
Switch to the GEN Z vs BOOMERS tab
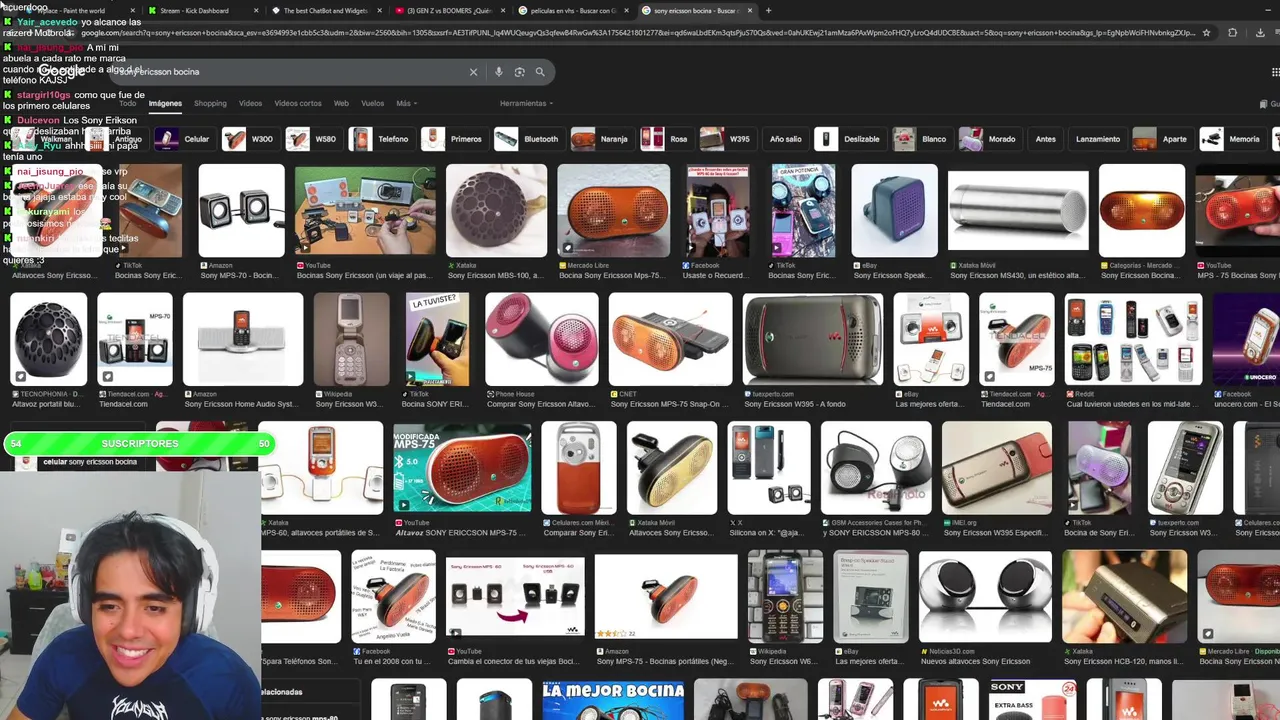pyautogui.click(x=448, y=11)
